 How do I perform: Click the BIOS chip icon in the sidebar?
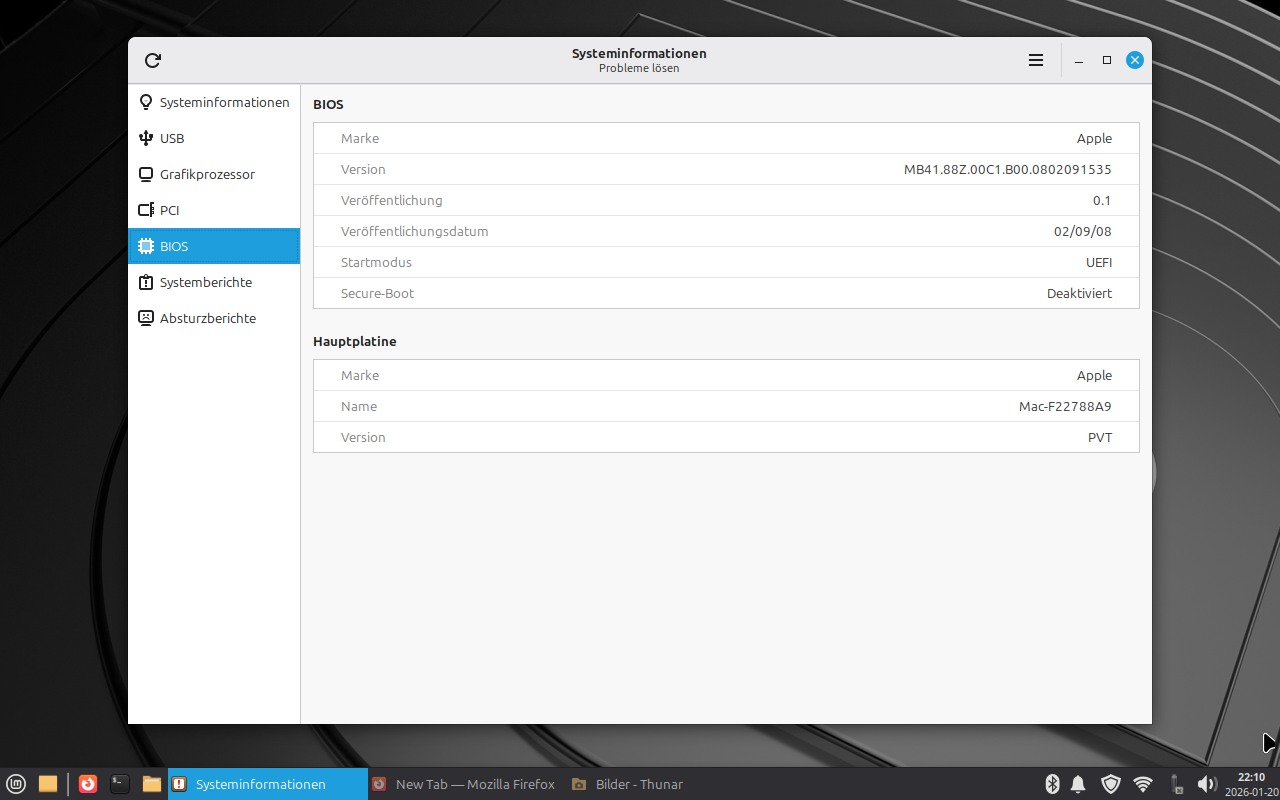[146, 246]
